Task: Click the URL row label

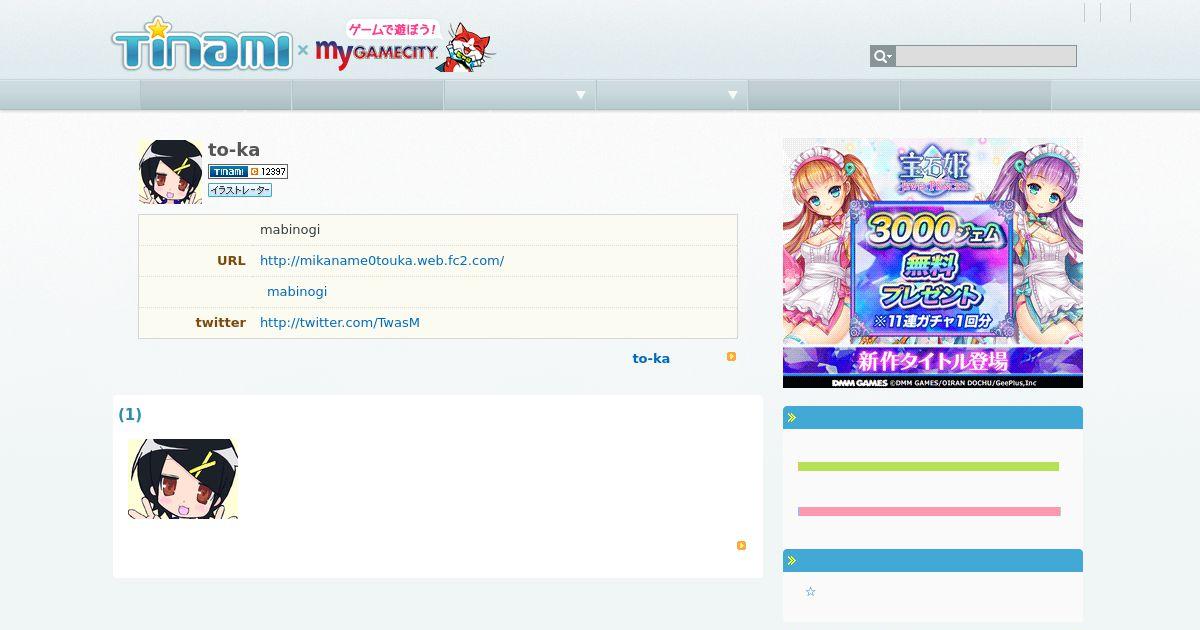Action: click(231, 261)
